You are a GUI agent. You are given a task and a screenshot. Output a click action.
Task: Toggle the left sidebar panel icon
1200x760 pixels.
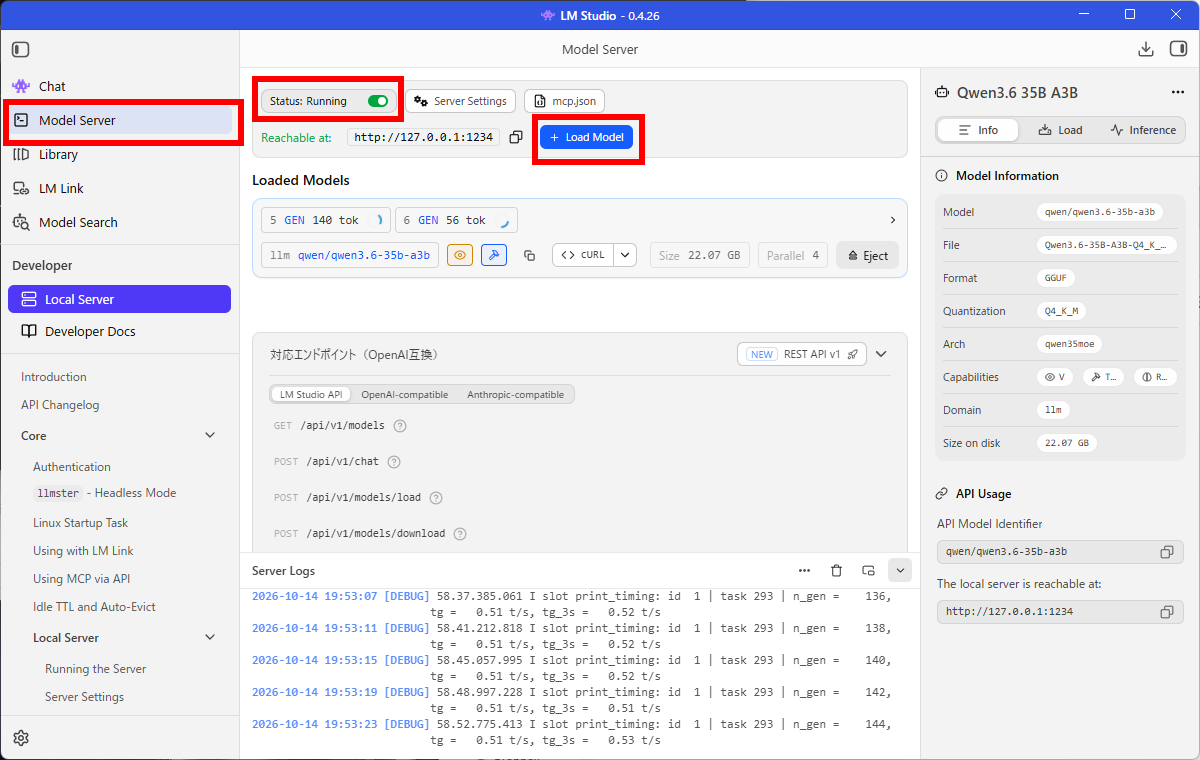coord(21,49)
